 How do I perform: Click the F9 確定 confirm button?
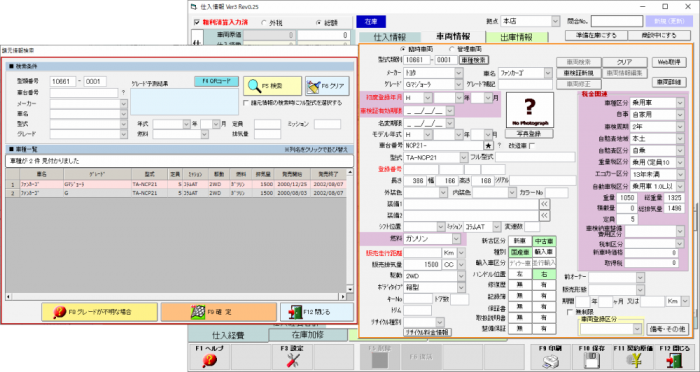219,312
